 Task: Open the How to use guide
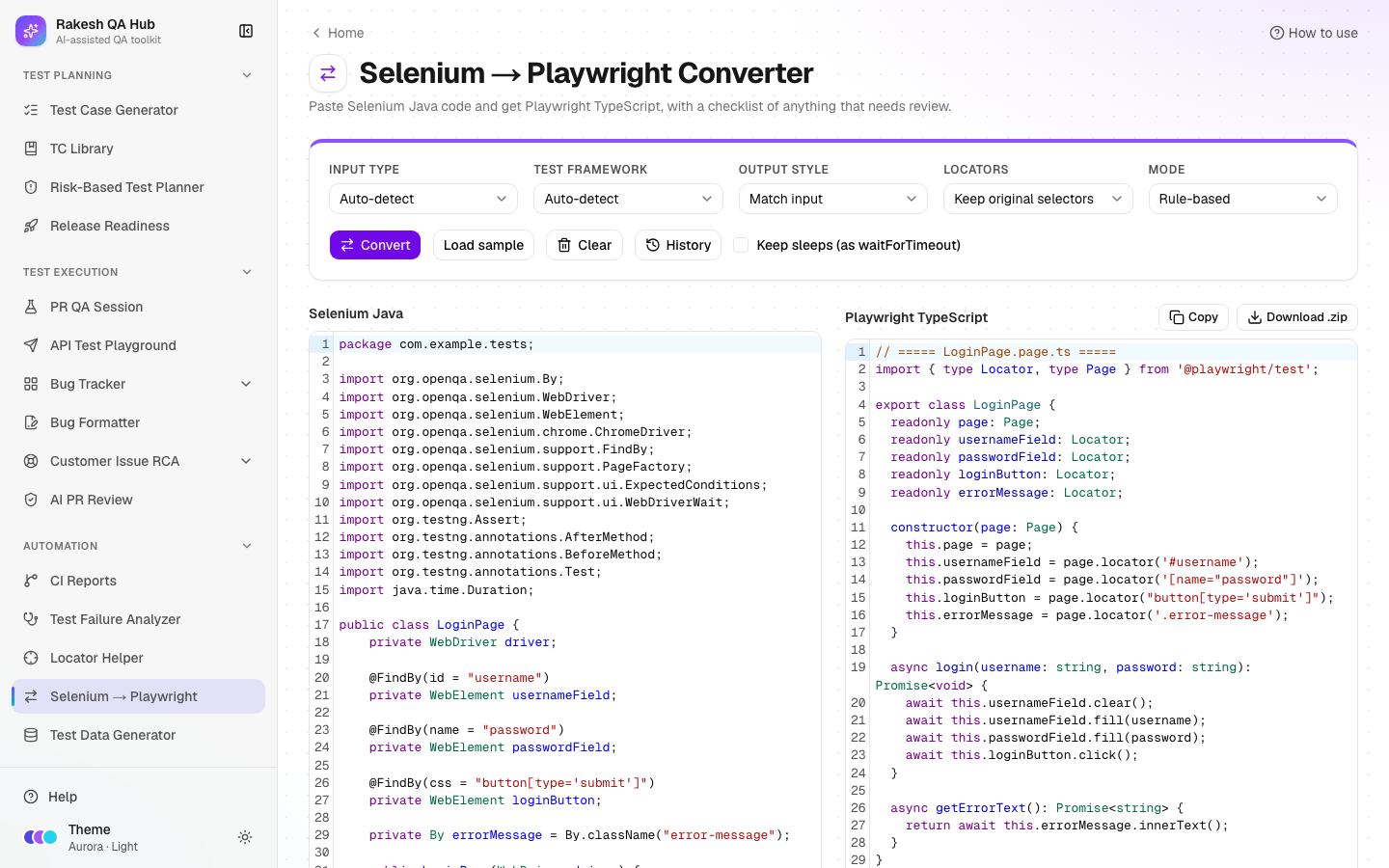click(1314, 33)
